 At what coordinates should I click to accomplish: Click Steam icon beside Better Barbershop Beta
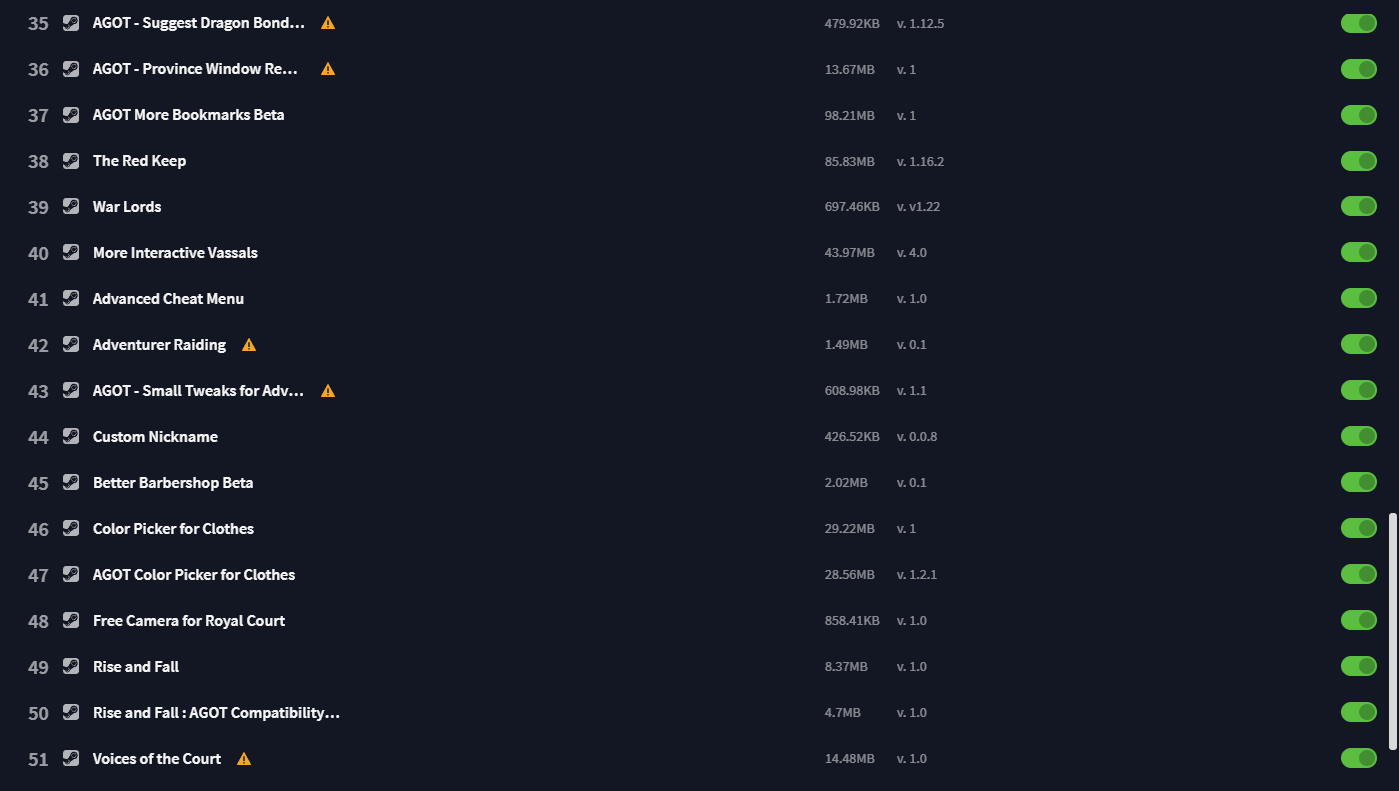pos(71,482)
